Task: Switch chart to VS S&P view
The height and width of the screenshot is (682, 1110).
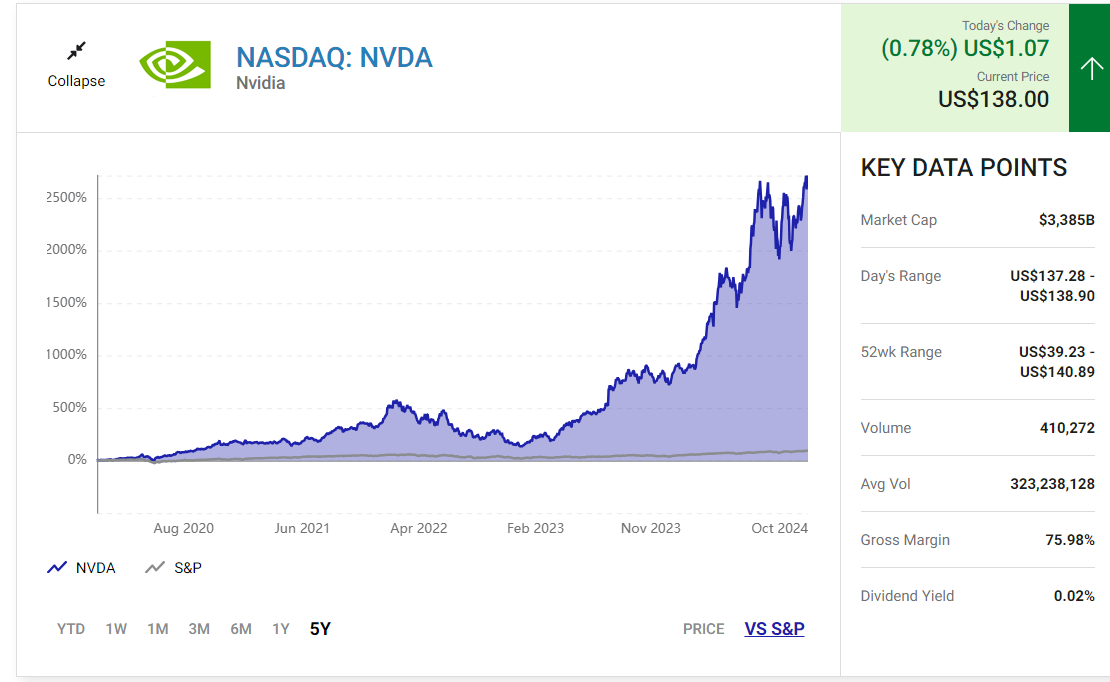Action: [x=774, y=629]
